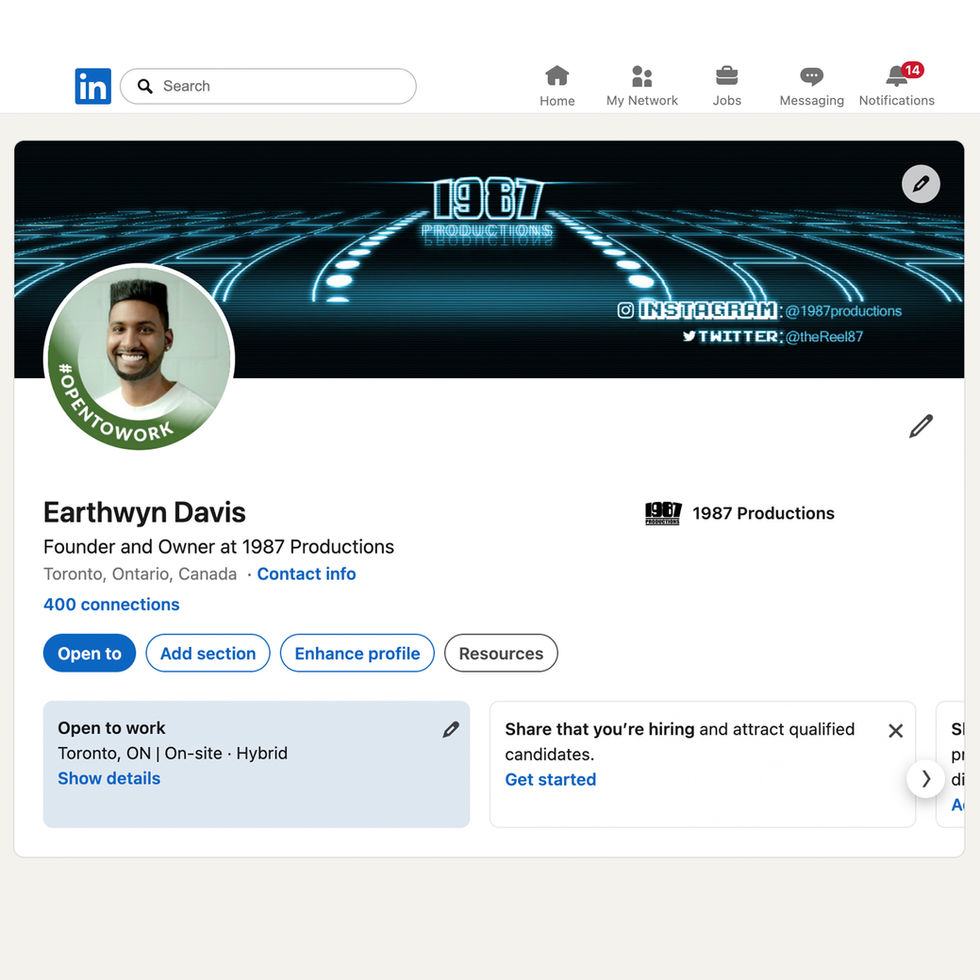Click Enhance profile button
980x980 pixels.
(357, 653)
